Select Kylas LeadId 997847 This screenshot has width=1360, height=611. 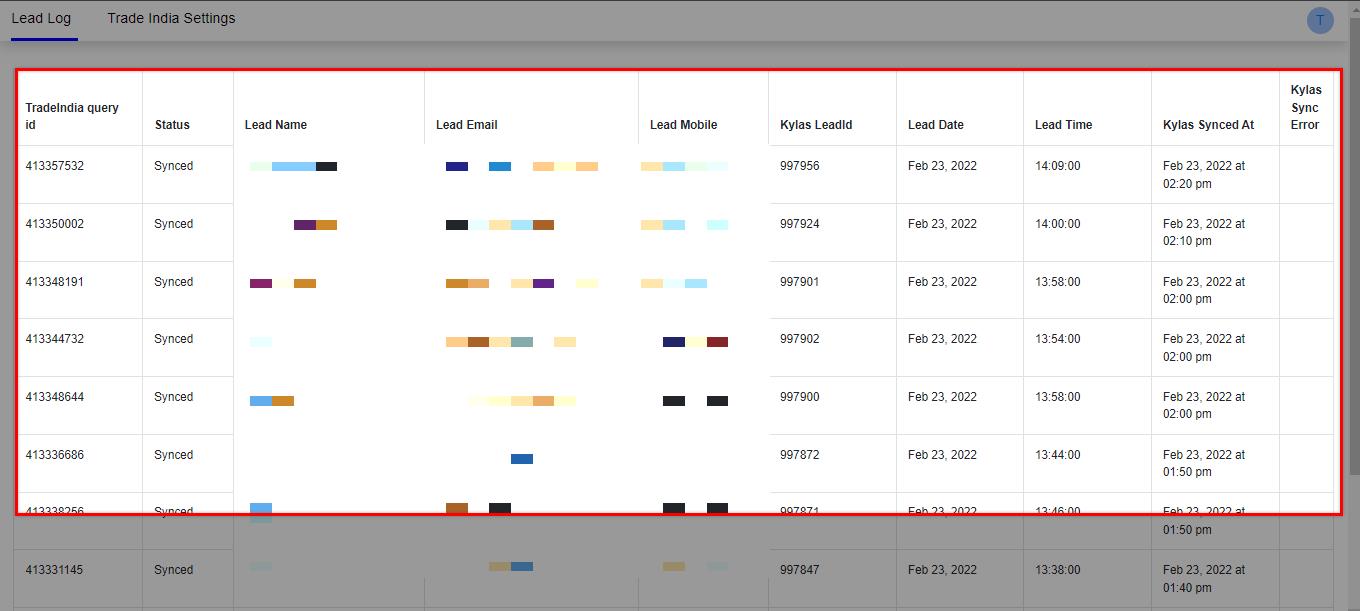[800, 570]
